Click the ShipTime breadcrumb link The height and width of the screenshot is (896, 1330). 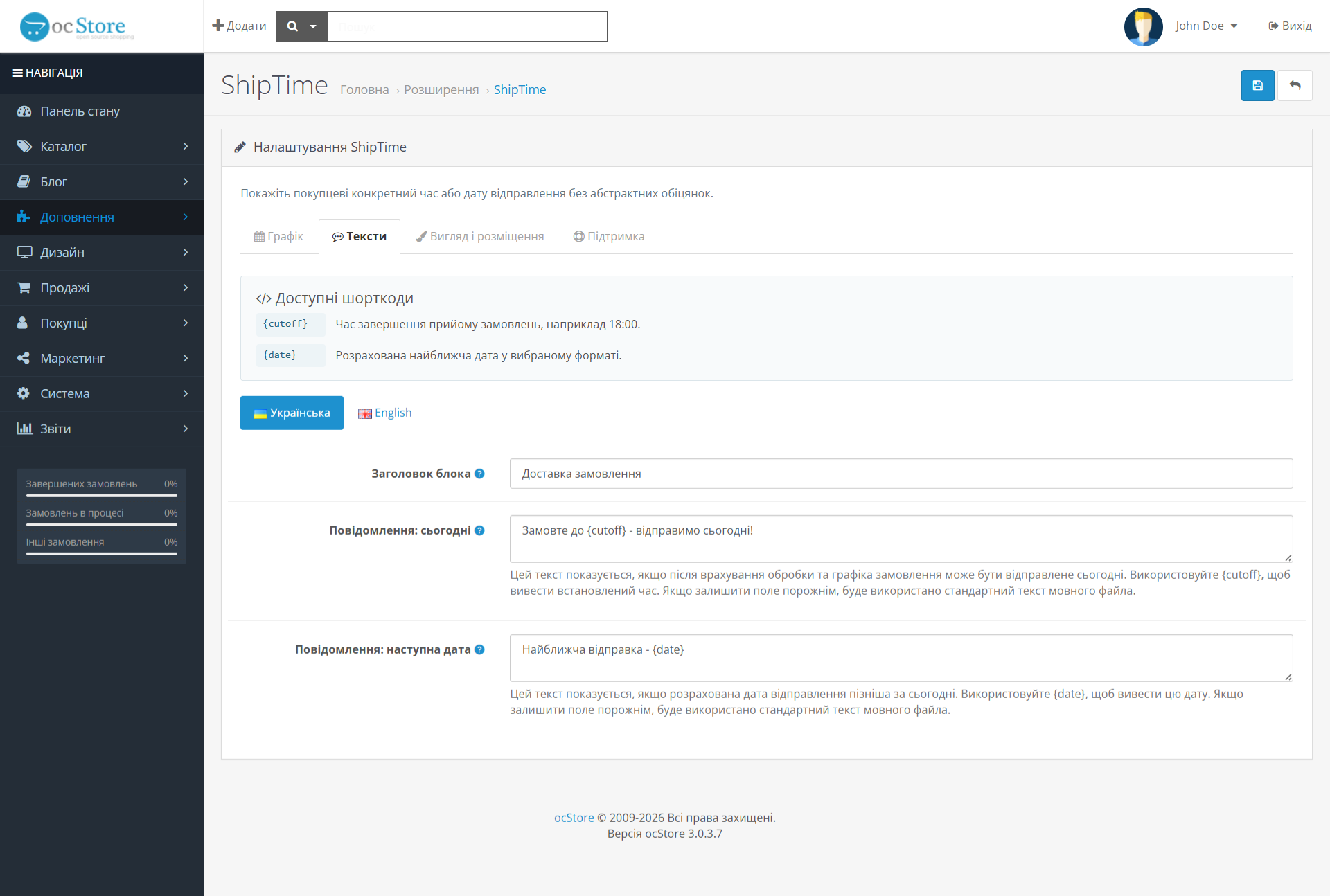point(520,90)
